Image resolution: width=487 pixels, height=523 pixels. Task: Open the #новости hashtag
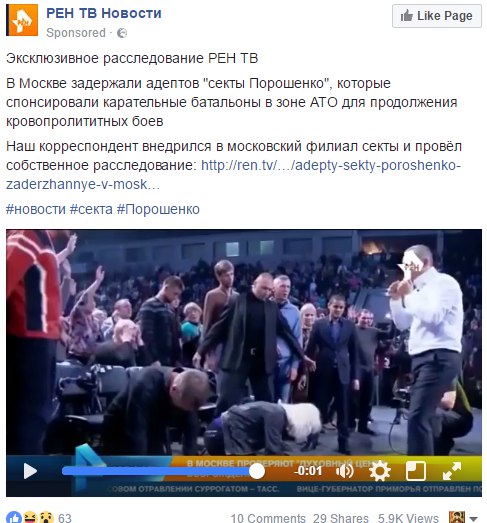[x=36, y=209]
